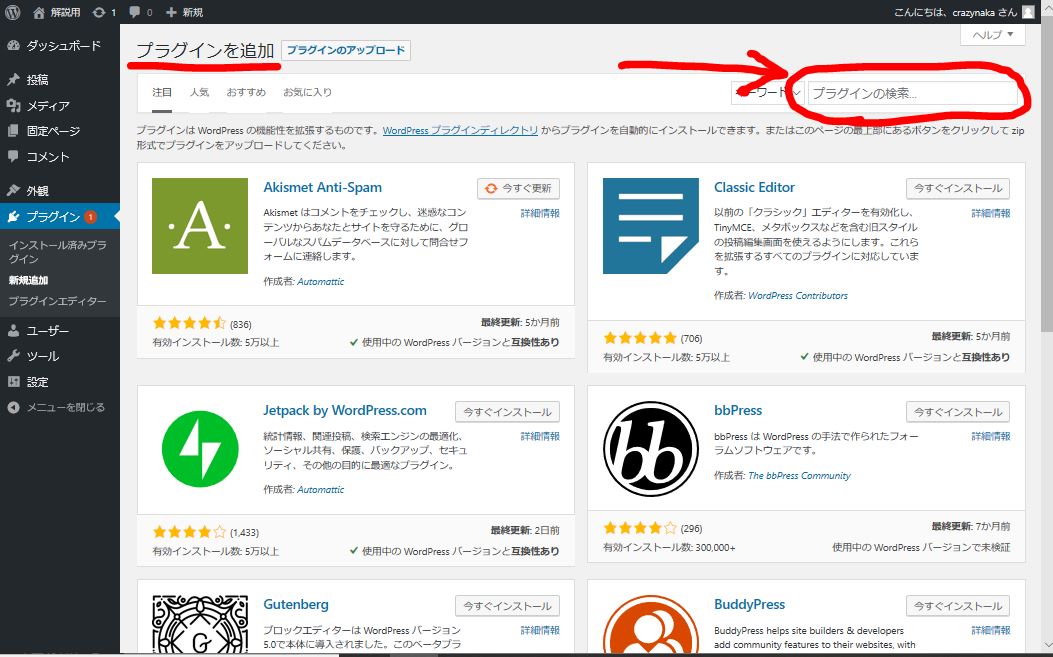Viewport: 1053px width, 657px height.
Task: Install Jetpack with 今すぐインストール
Action: coord(507,412)
